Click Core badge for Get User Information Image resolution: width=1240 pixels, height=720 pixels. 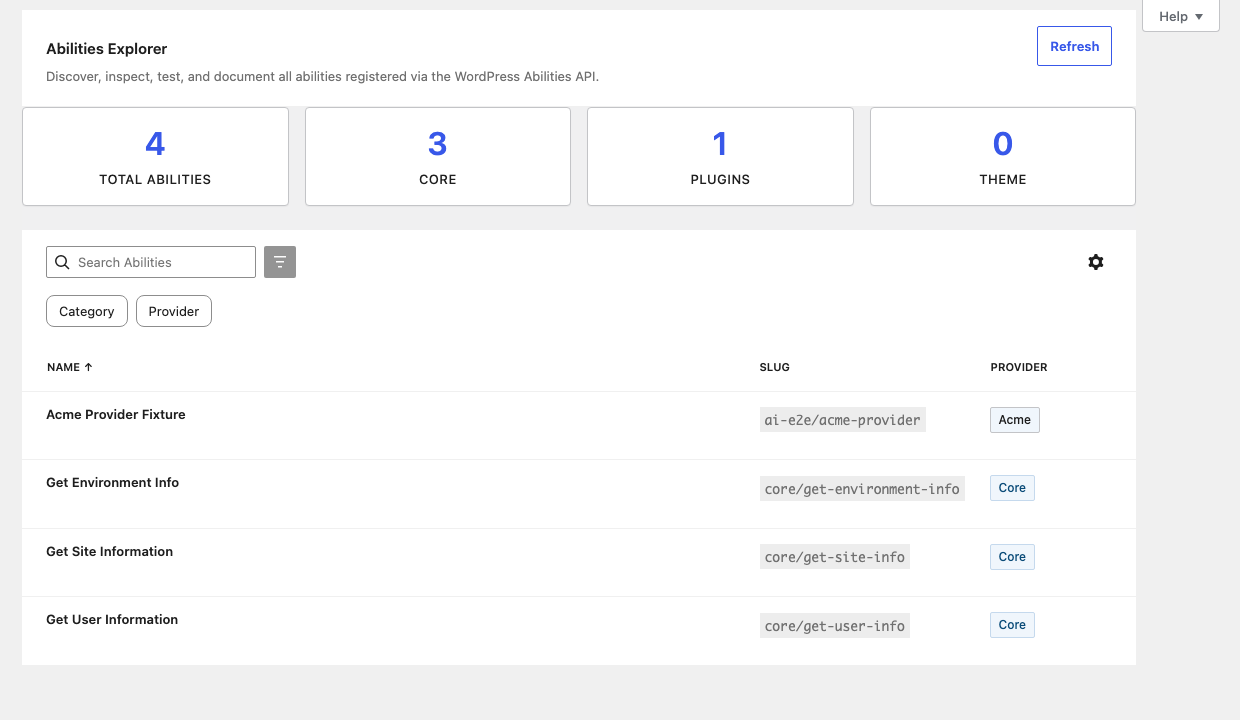[x=1012, y=625]
